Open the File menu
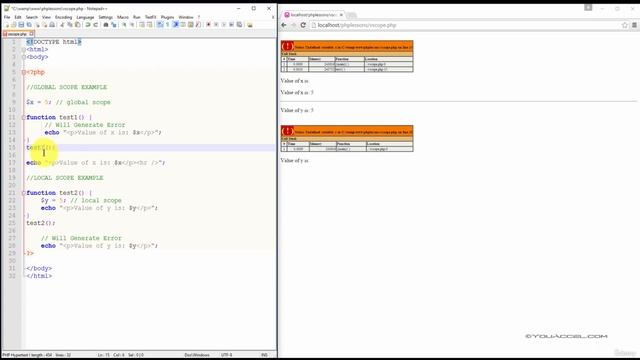 click(7, 17)
